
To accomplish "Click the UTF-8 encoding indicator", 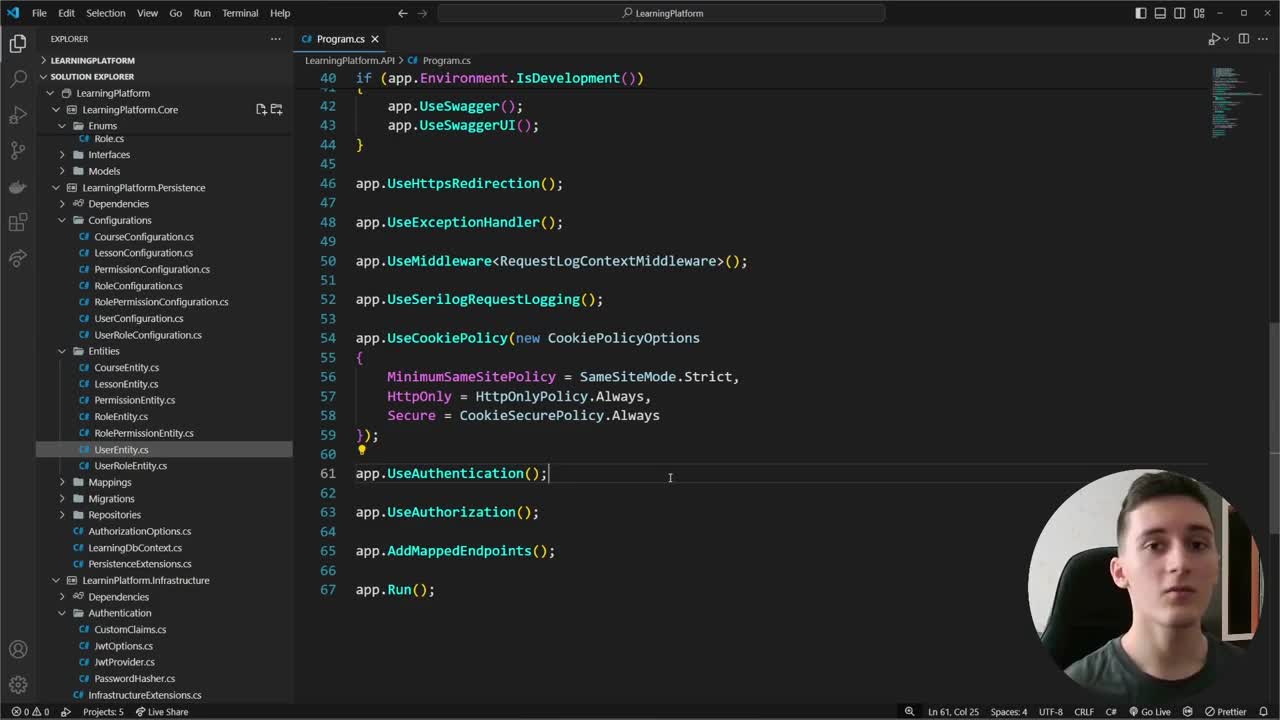I will (1050, 712).
